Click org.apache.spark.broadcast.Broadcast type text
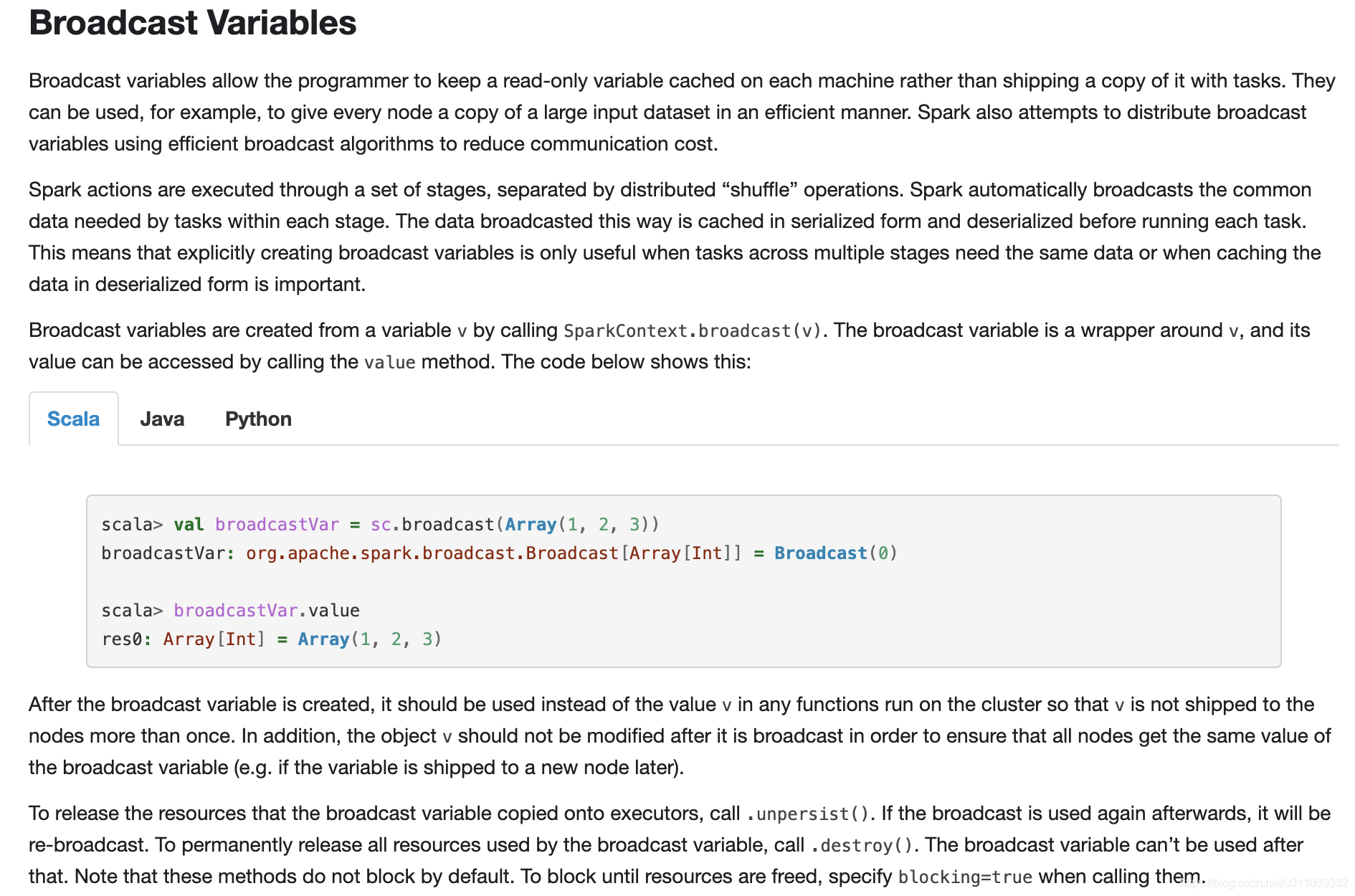Image resolution: width=1355 pixels, height=896 pixels. (x=432, y=553)
